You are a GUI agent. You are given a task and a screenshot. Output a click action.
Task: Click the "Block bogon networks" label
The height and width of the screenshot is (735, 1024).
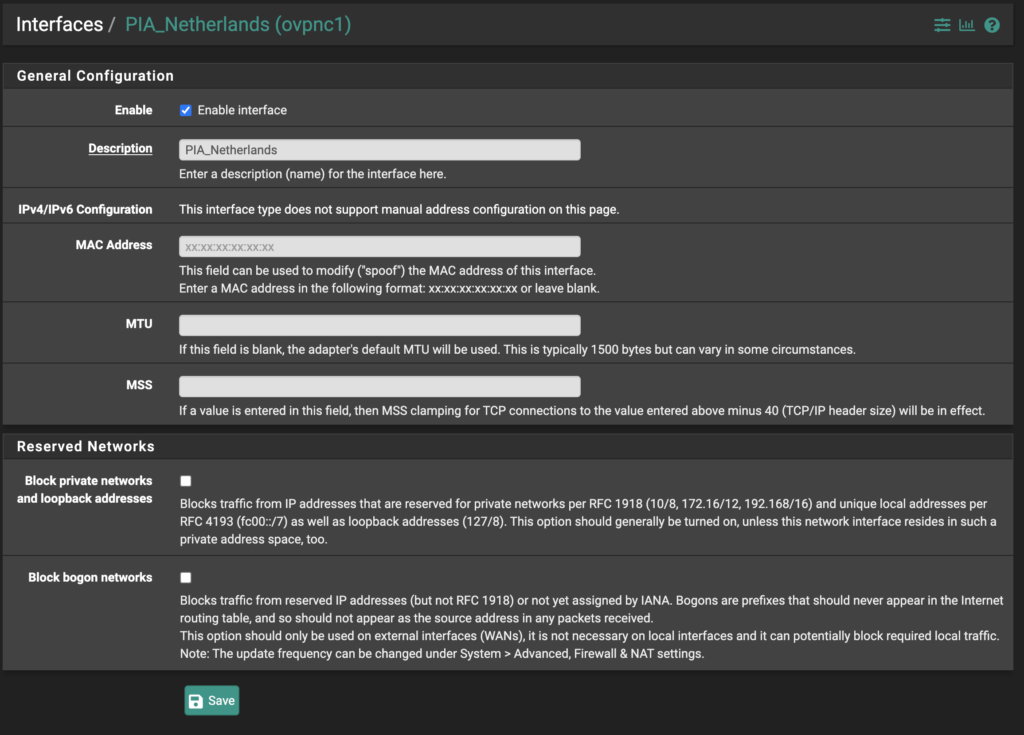point(90,578)
